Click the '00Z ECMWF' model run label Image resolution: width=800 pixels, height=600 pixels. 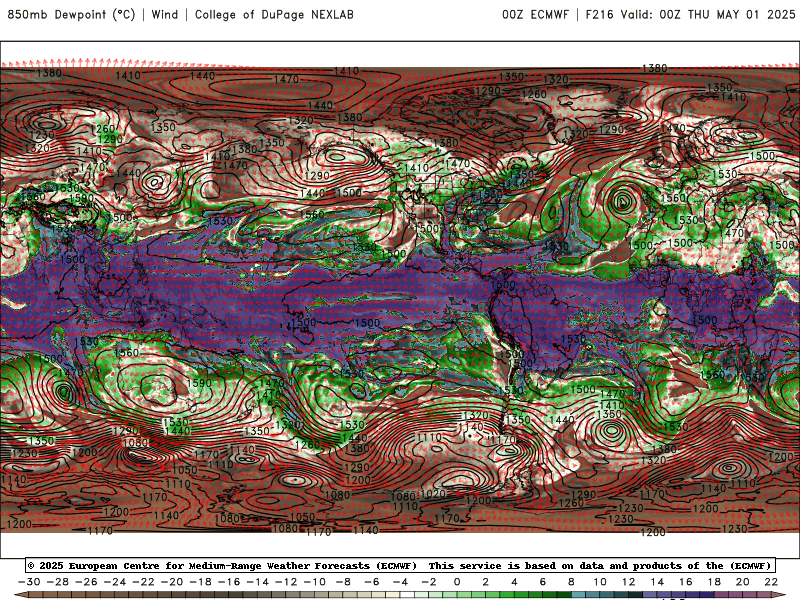click(535, 14)
